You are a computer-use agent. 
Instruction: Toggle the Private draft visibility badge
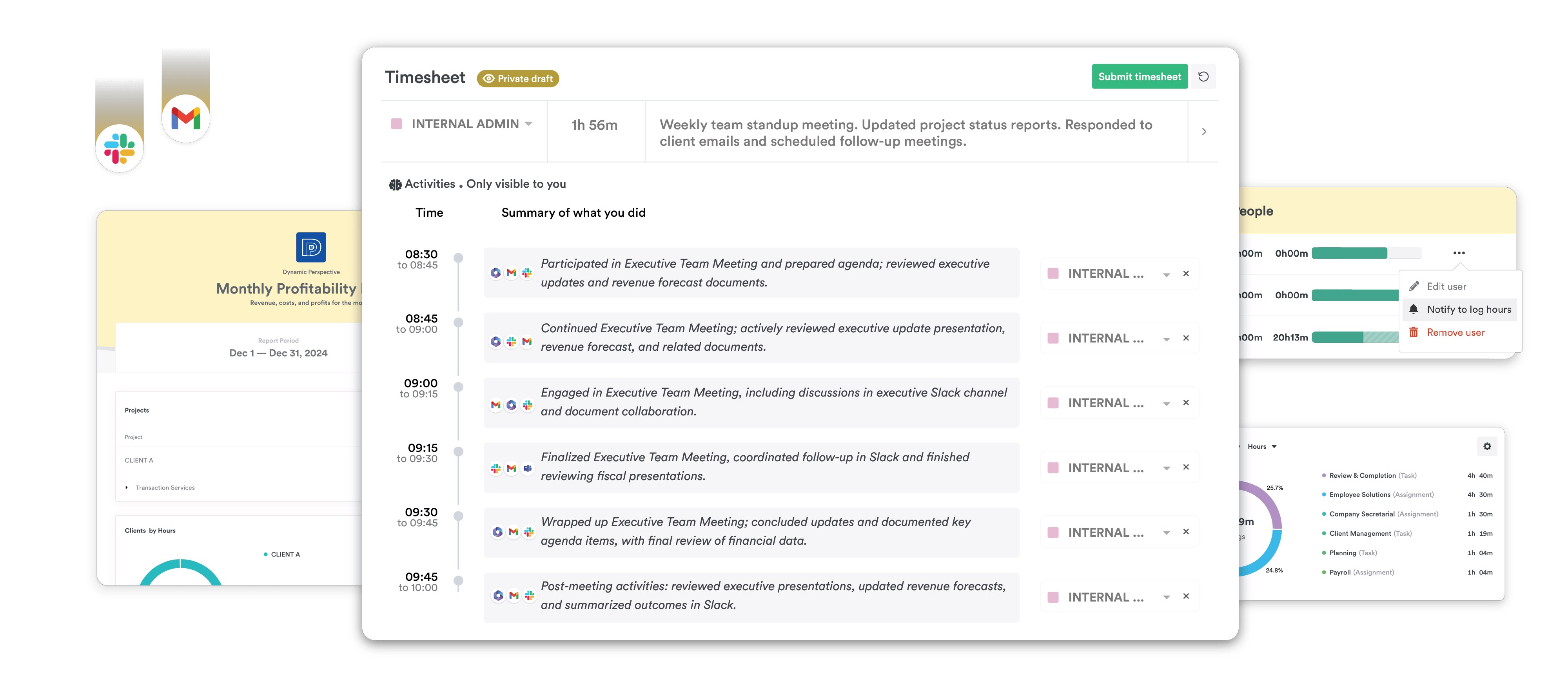518,78
